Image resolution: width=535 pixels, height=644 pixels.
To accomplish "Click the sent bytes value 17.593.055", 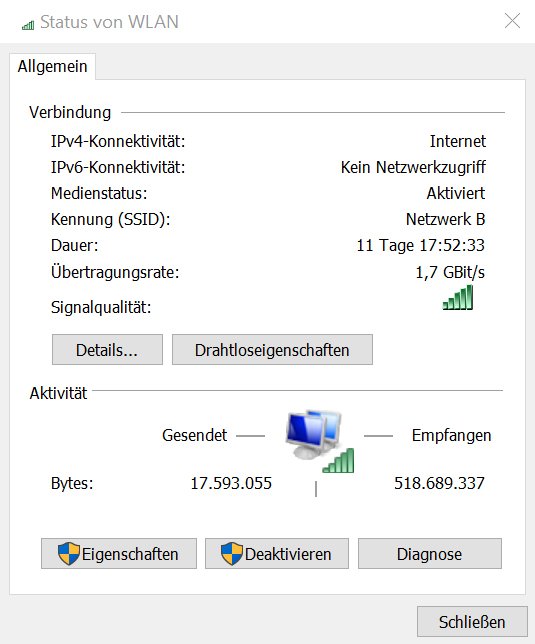I will point(231,483).
